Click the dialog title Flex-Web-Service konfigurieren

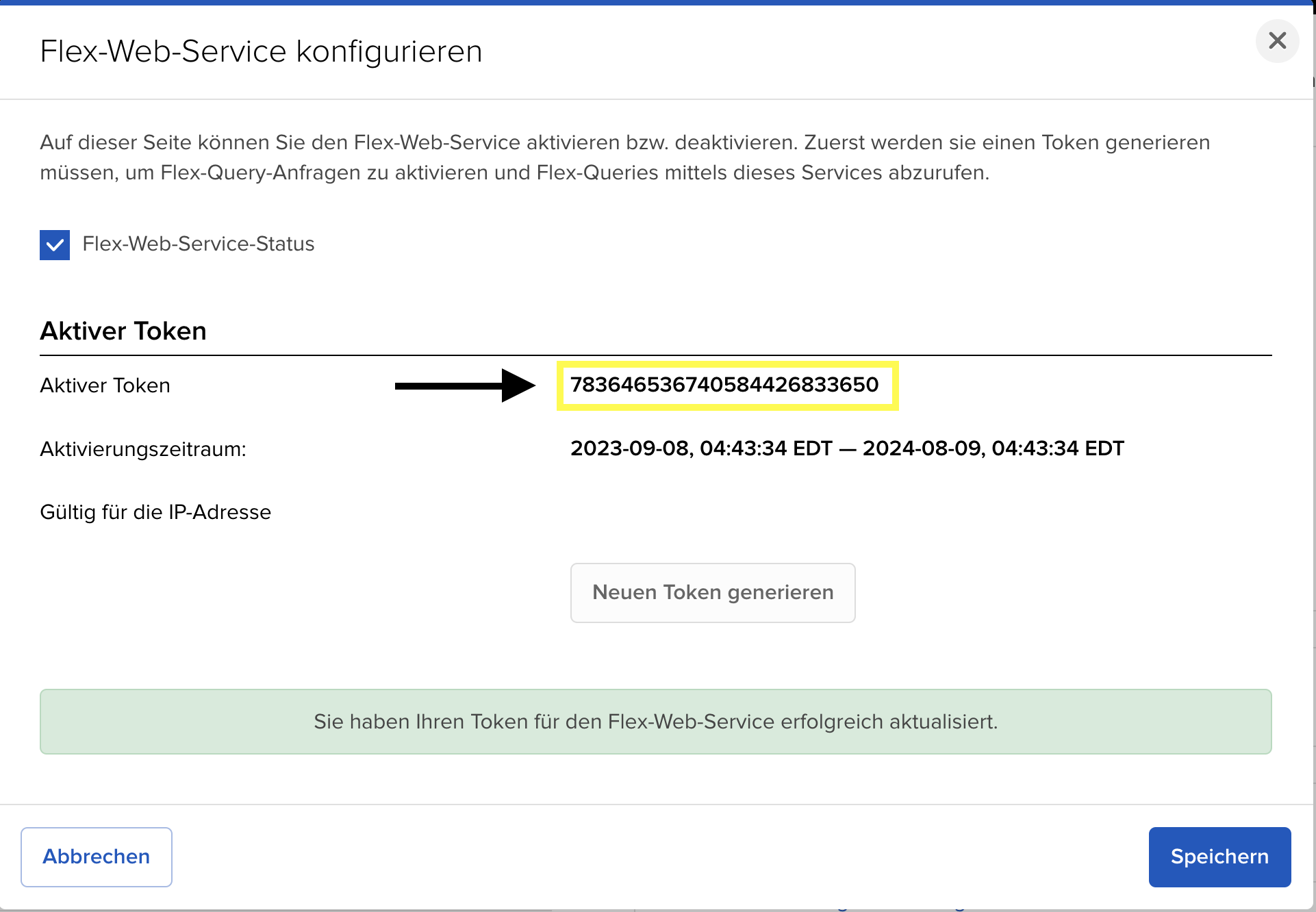click(261, 51)
